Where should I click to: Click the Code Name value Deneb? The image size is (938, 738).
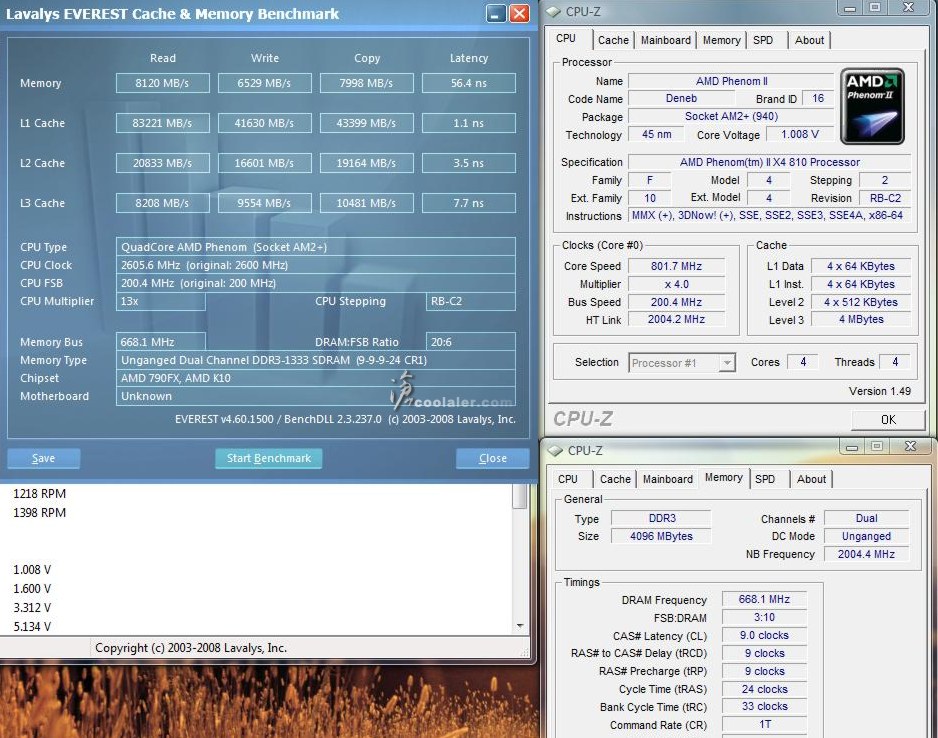tap(681, 98)
